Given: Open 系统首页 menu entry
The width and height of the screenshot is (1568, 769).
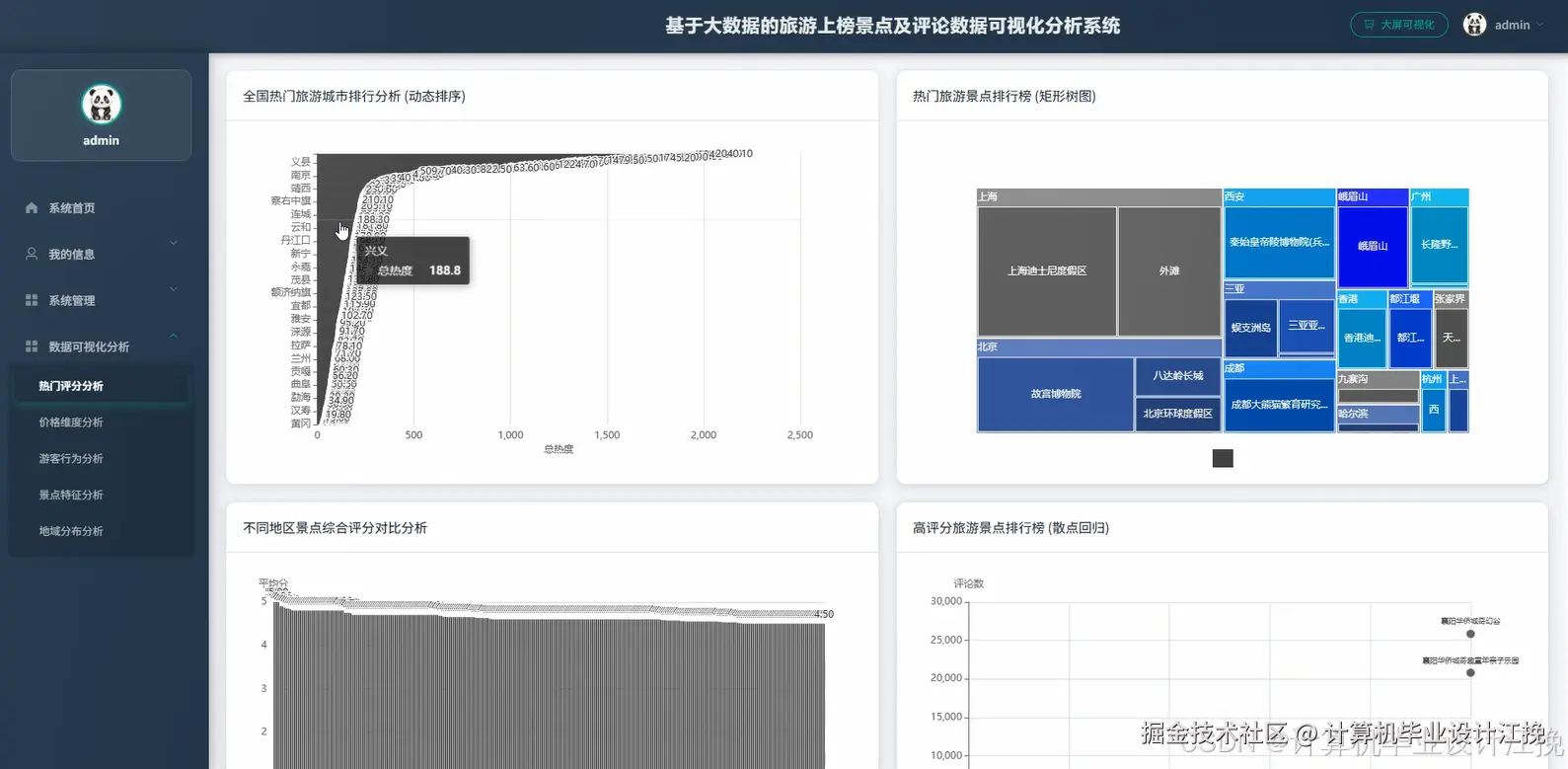Looking at the screenshot, I should click(101, 208).
